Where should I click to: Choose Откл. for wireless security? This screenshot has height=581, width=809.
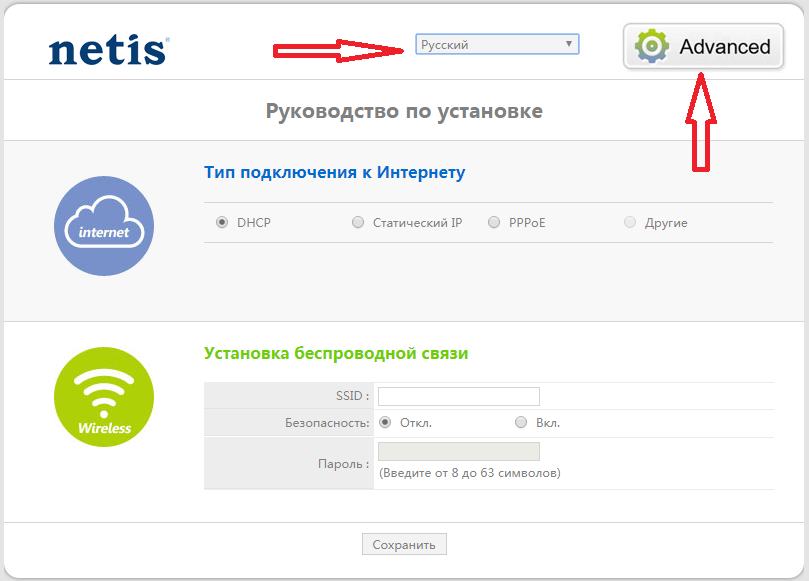pyautogui.click(x=385, y=423)
